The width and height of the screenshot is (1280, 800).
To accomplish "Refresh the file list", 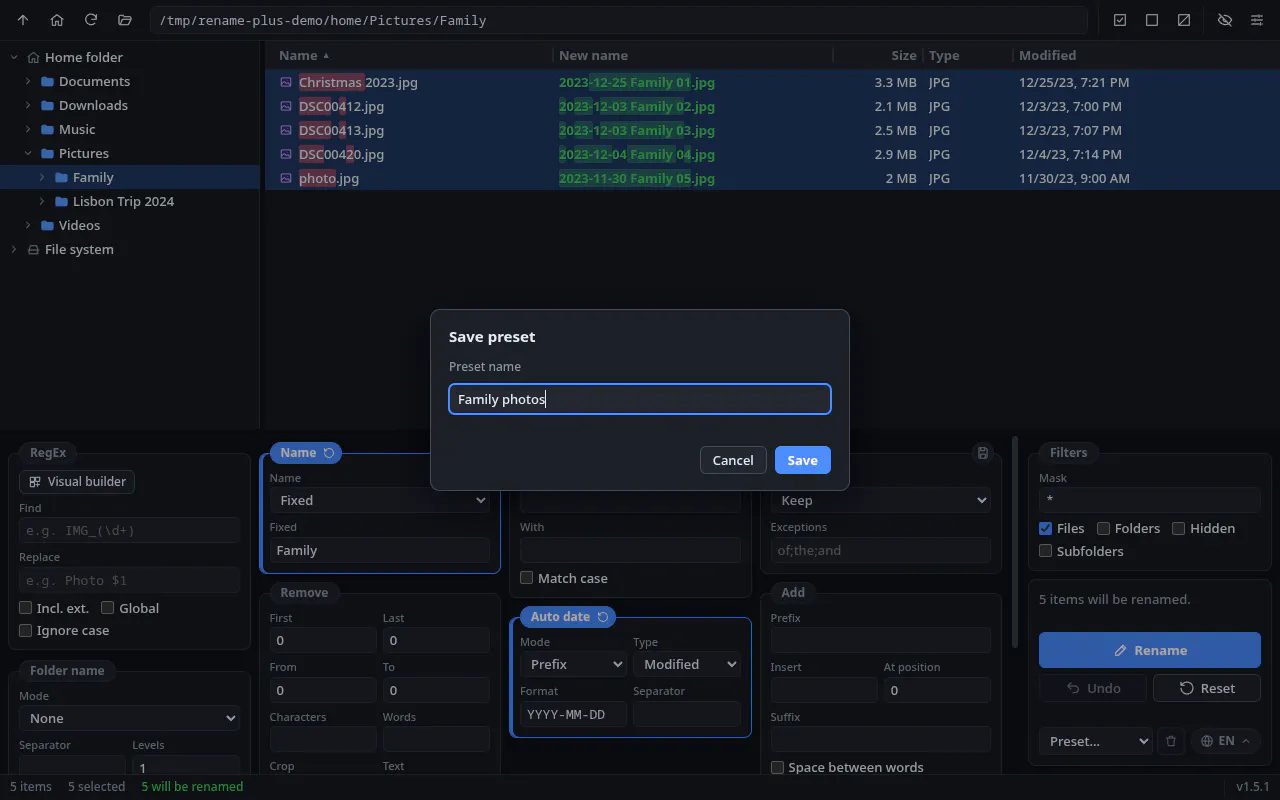I will point(91,20).
